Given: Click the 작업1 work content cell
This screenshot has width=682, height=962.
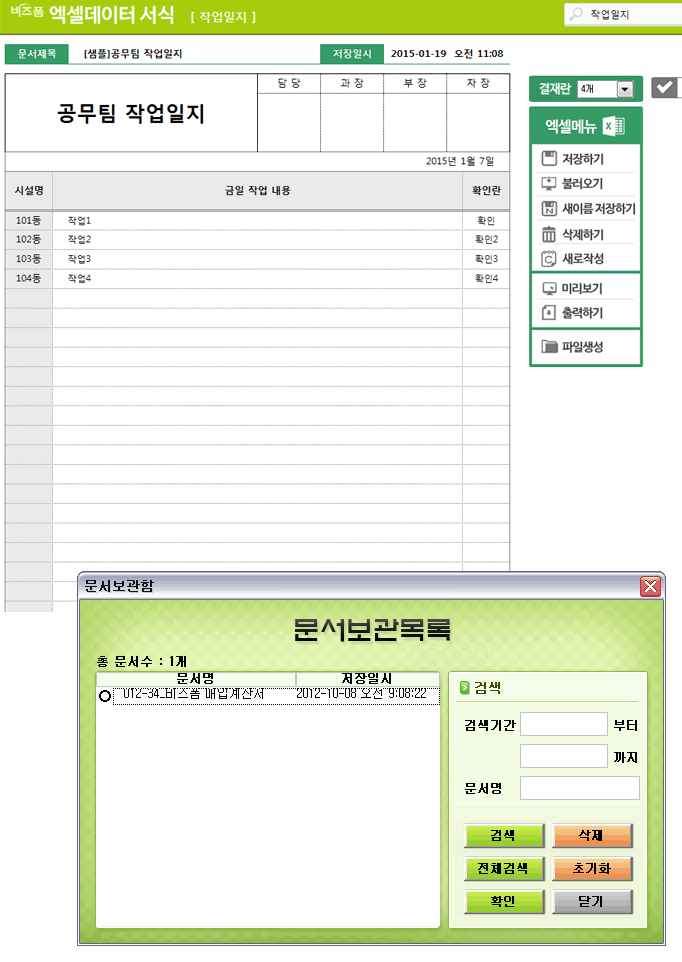Looking at the screenshot, I should [257, 220].
